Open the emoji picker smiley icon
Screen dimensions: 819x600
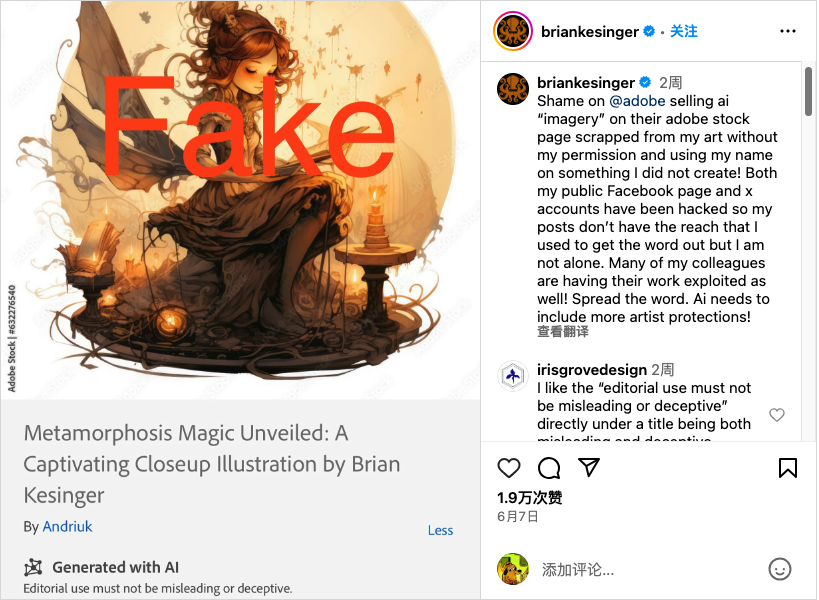[780, 569]
